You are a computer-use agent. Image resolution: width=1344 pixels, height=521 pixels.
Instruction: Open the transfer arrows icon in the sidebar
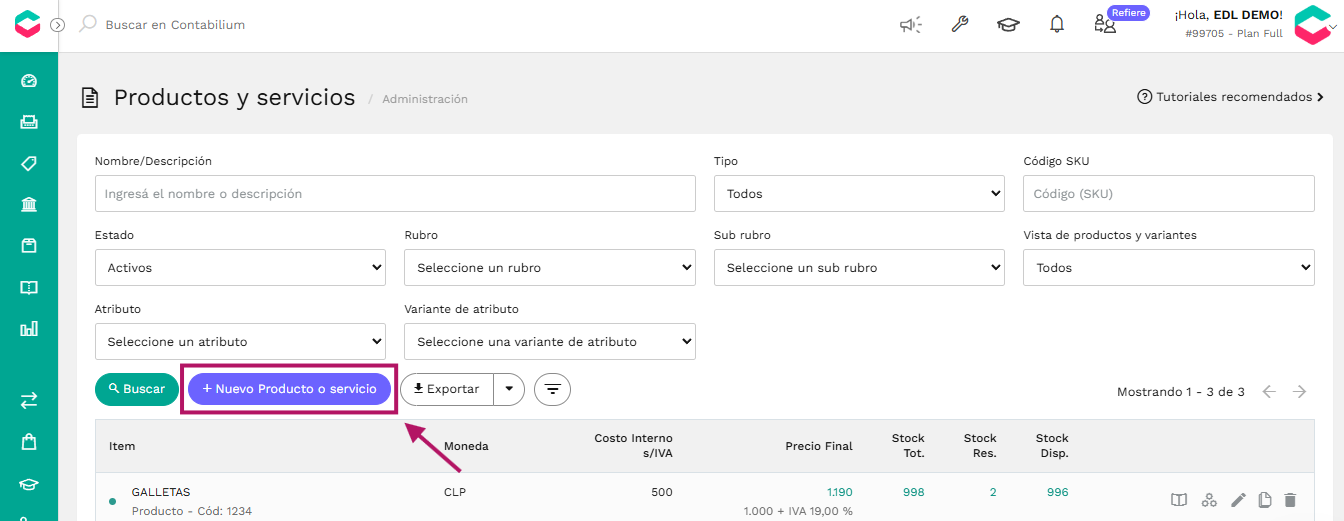pyautogui.click(x=29, y=400)
